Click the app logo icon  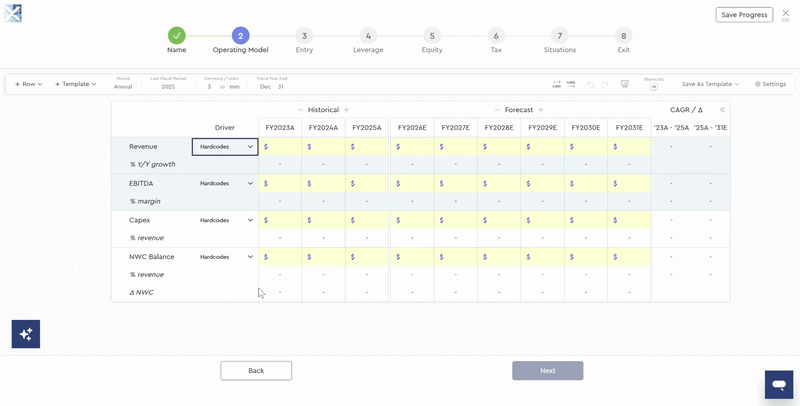12,13
